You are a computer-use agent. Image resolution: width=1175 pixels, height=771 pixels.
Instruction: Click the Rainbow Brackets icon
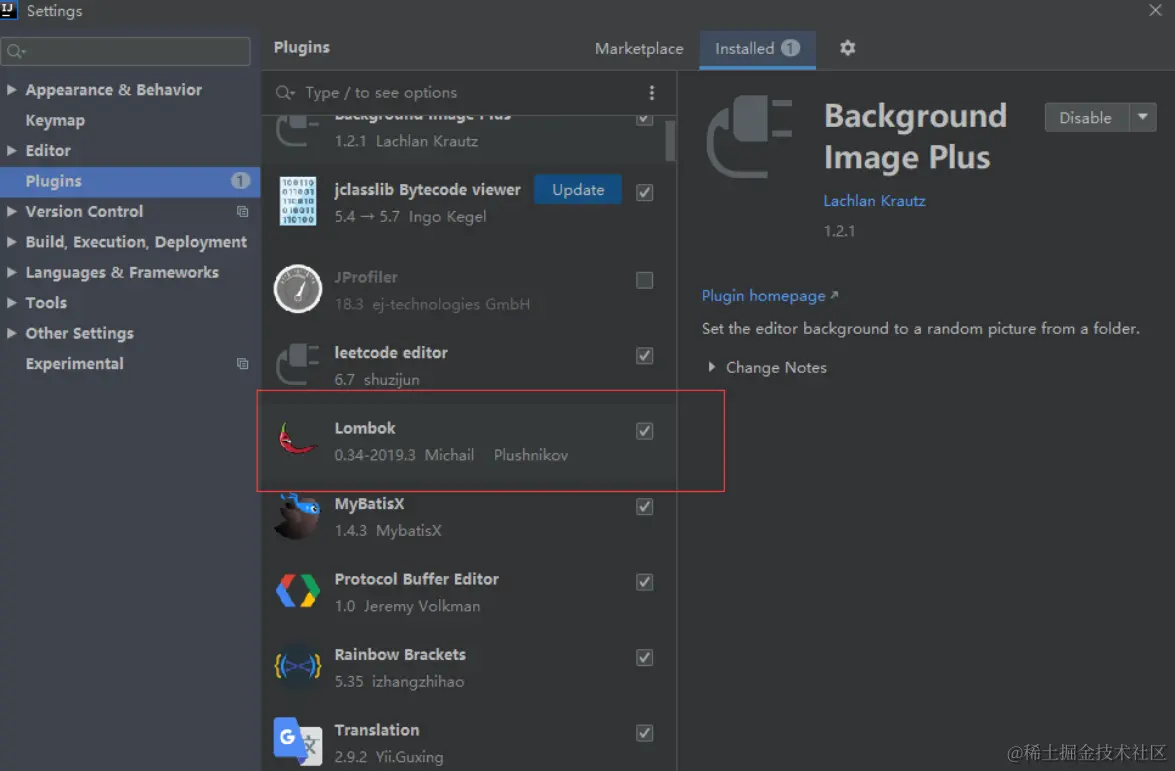[x=297, y=666]
